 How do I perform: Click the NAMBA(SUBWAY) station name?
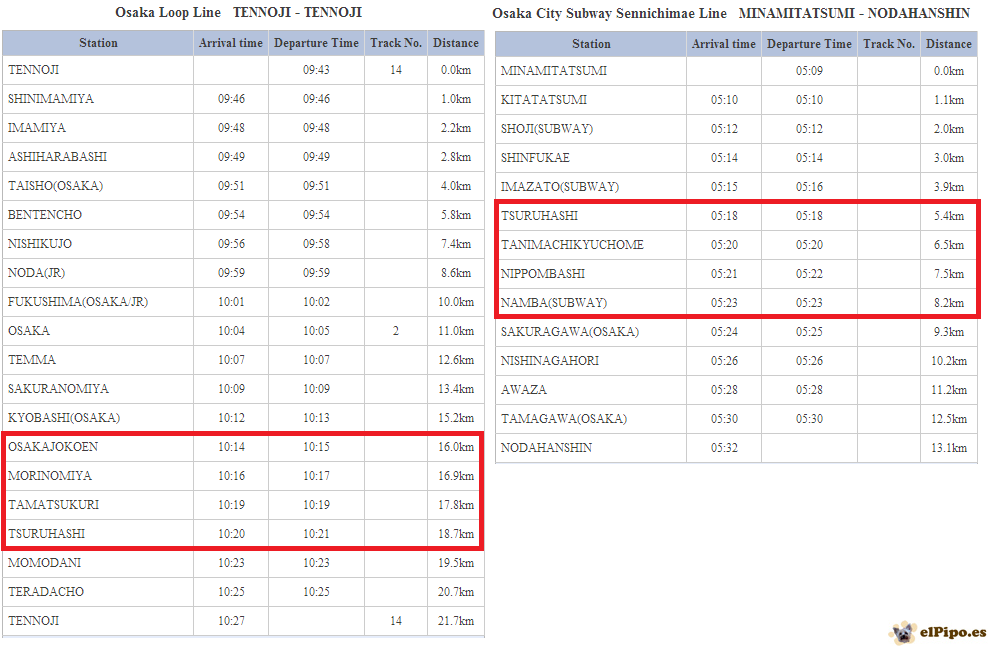pyautogui.click(x=554, y=303)
